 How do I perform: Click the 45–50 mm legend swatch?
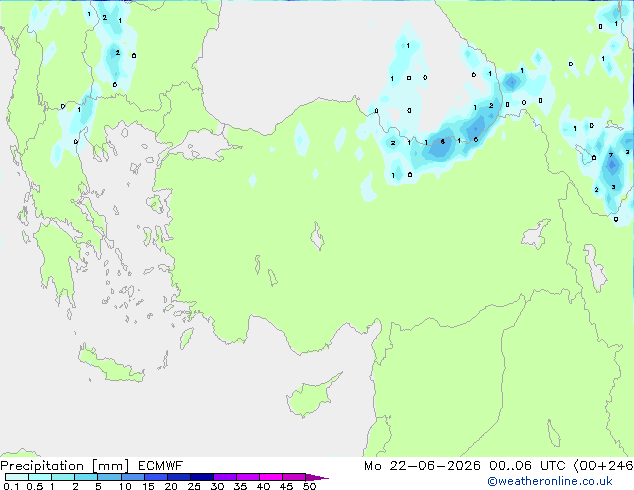point(294,477)
